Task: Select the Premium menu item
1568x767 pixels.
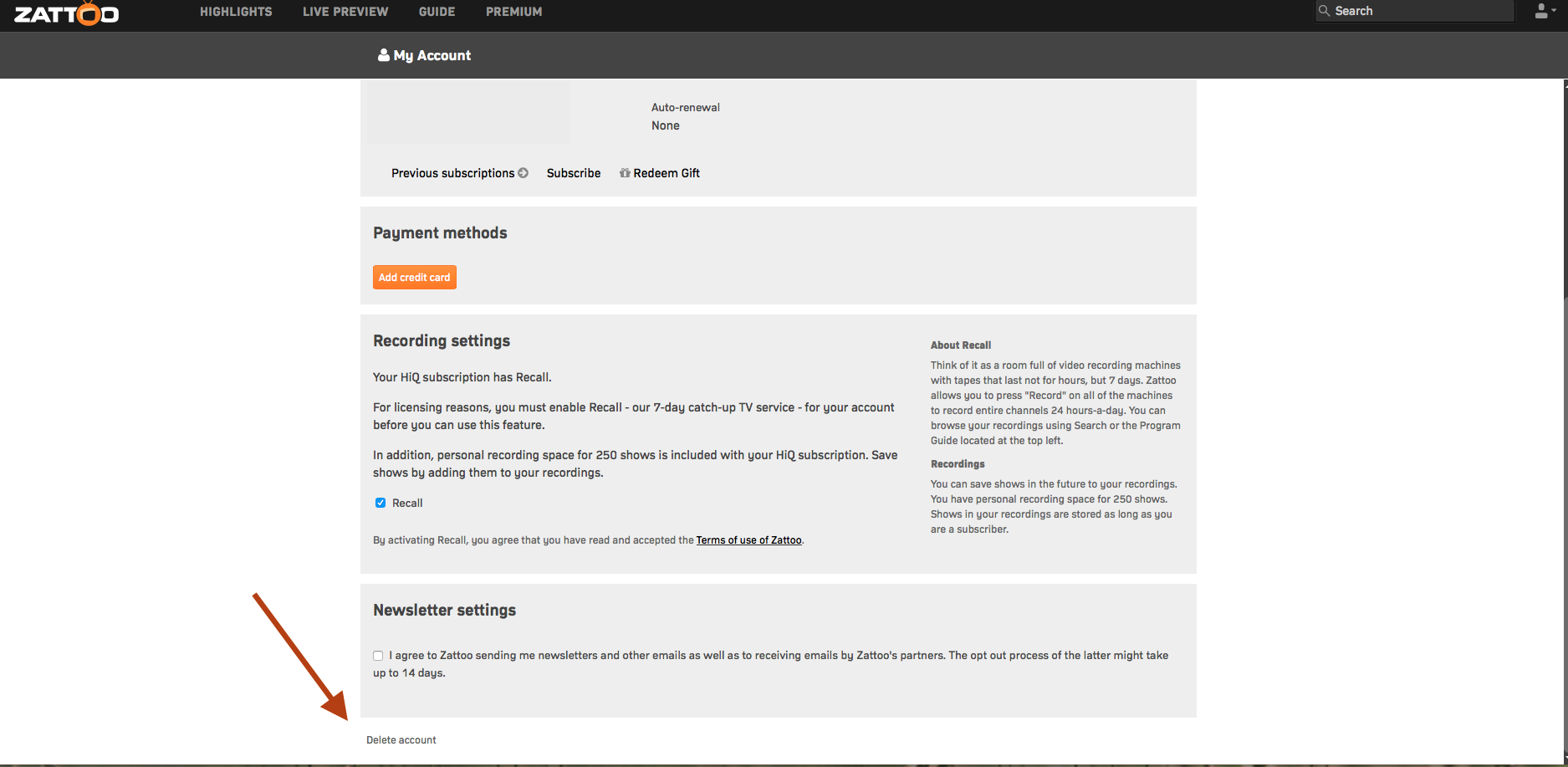Action: pyautogui.click(x=514, y=12)
